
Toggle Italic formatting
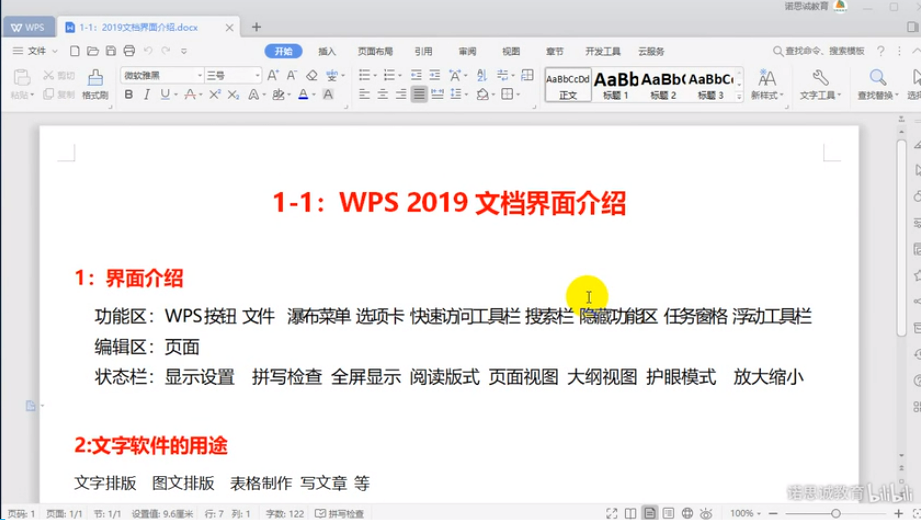(147, 95)
